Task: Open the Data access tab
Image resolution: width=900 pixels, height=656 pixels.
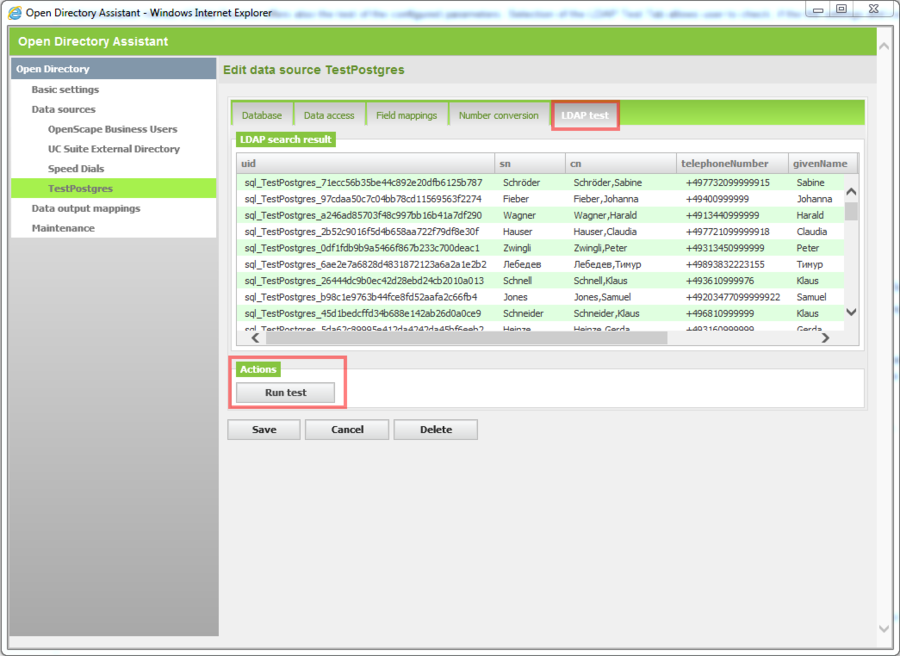Action: click(x=329, y=115)
